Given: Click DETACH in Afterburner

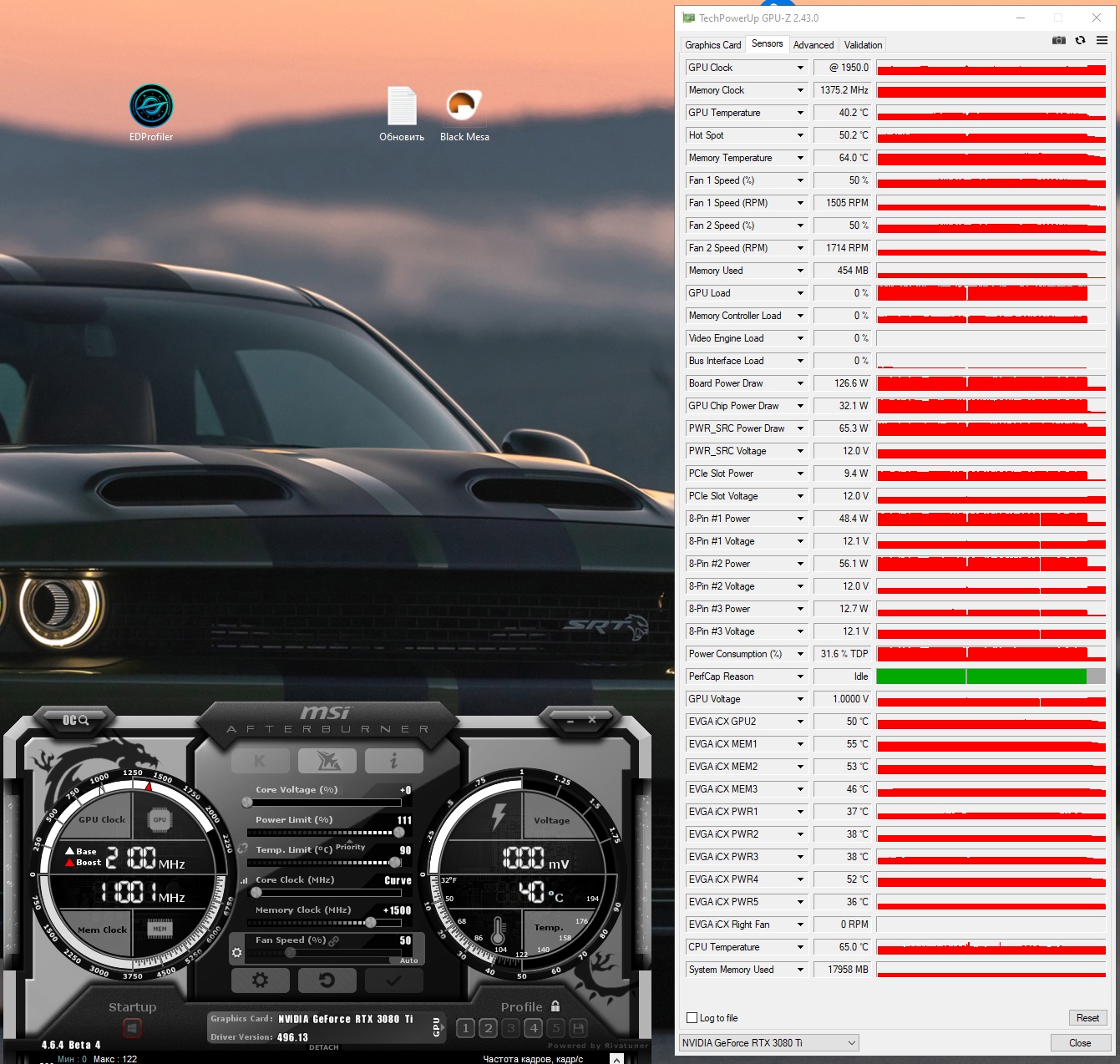Looking at the screenshot, I should click(324, 1047).
